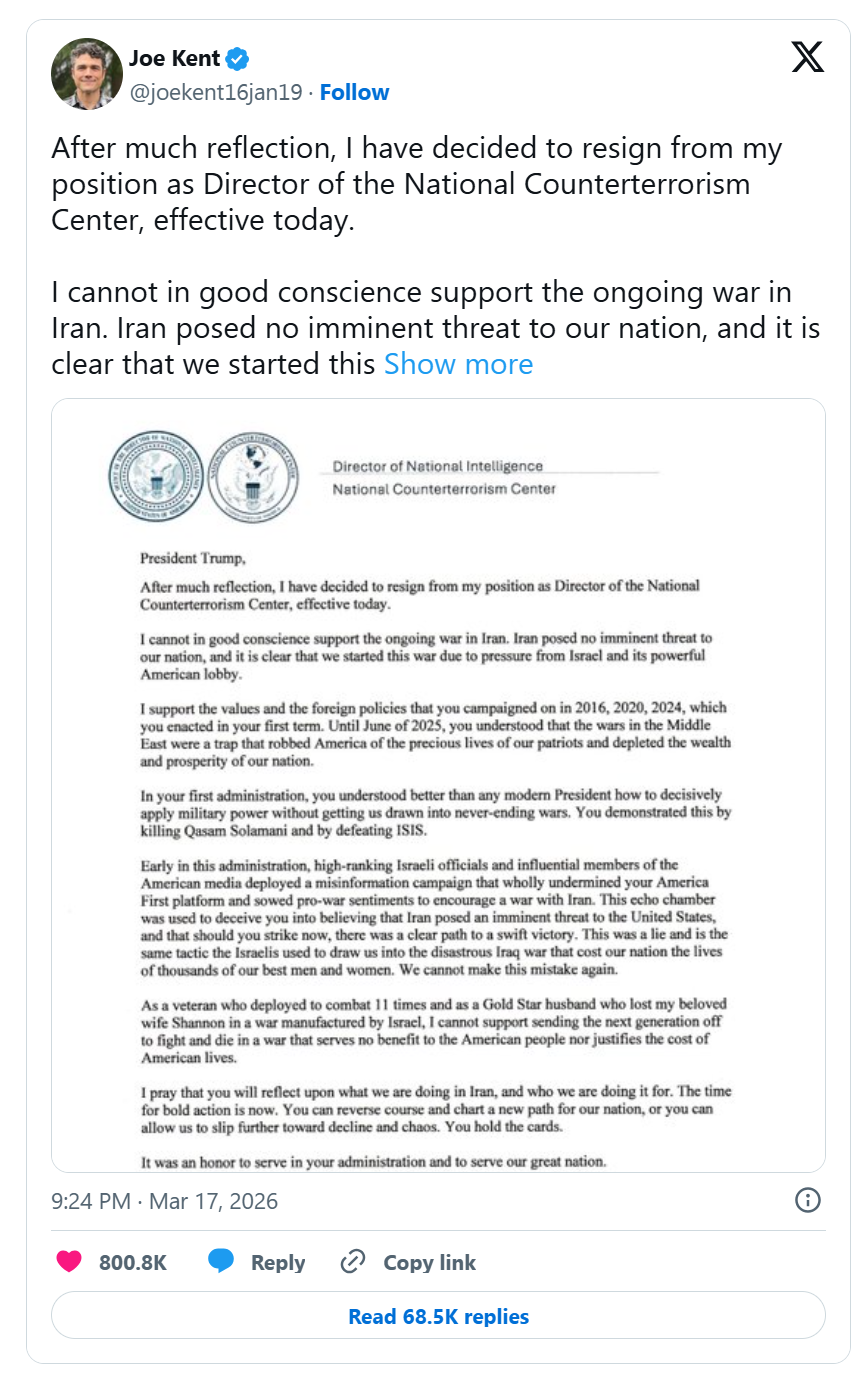Click the National Counterterrorism Center seal
Screen dimensions: 866x1389
pyautogui.click(x=255, y=476)
